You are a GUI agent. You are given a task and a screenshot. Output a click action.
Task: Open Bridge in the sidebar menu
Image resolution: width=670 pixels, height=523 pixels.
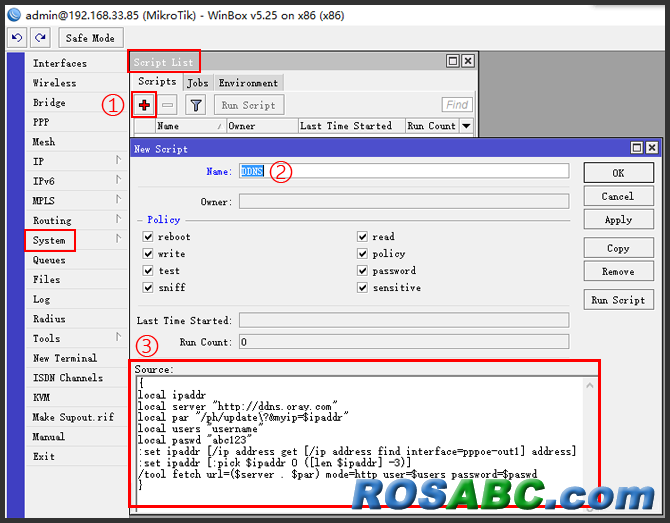76,103
